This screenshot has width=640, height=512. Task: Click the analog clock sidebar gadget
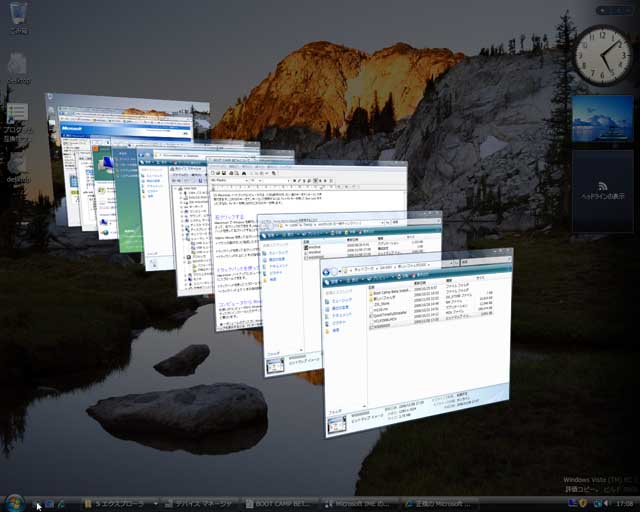(603, 55)
